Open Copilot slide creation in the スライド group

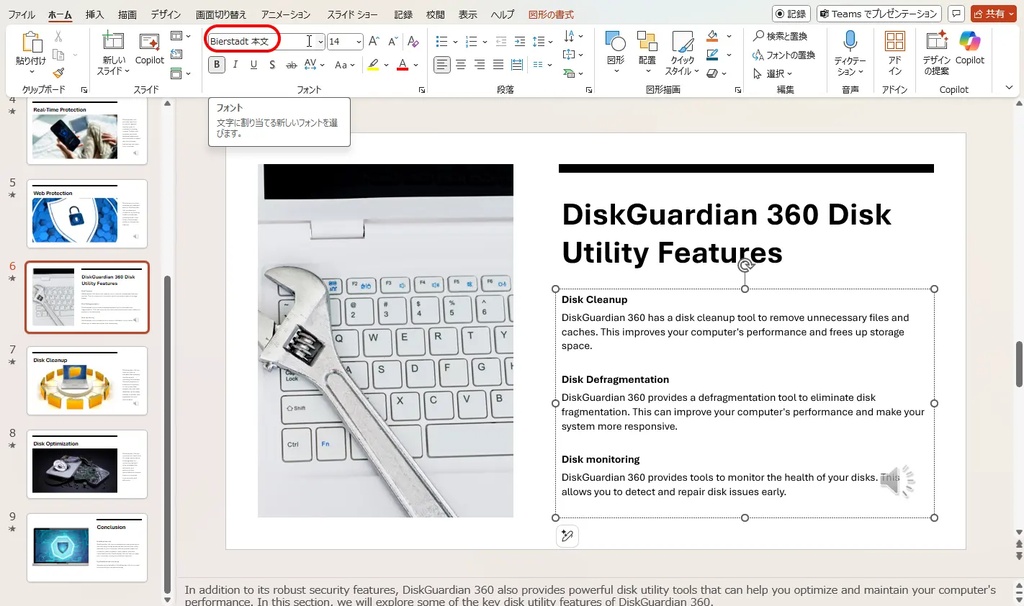pyautogui.click(x=150, y=42)
